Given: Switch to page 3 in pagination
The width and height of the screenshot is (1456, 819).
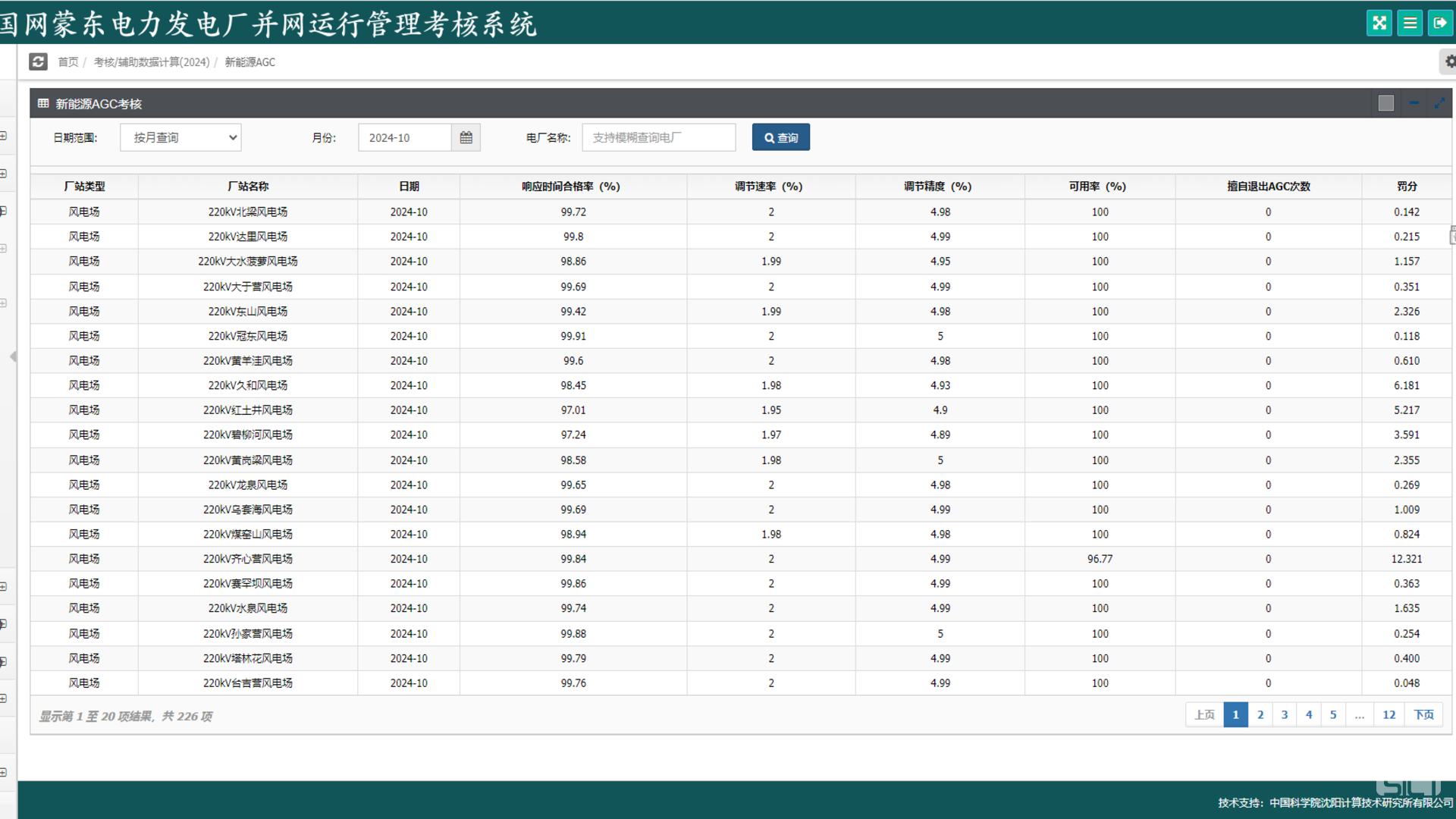Looking at the screenshot, I should coord(1284,714).
